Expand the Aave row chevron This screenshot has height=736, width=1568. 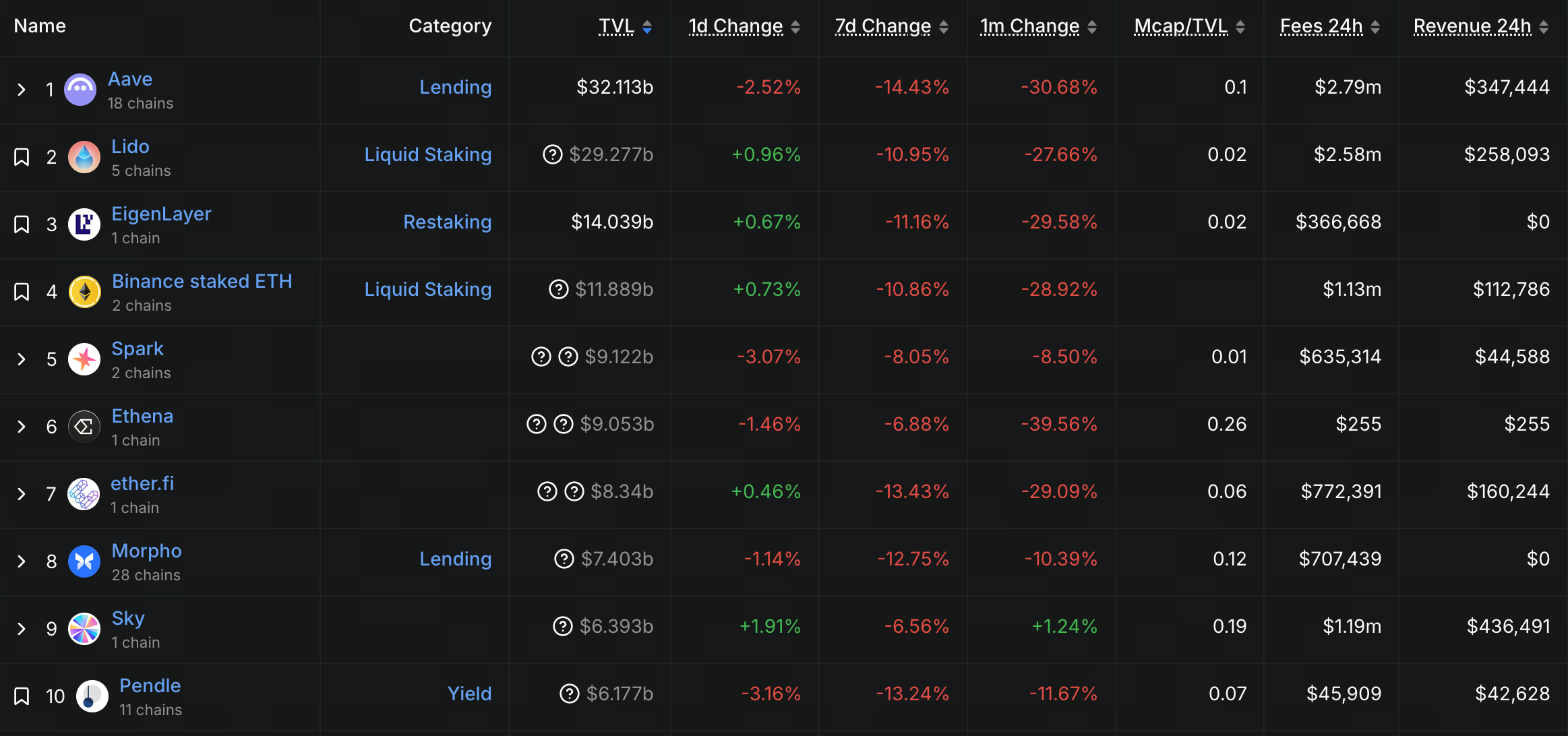pos(21,89)
